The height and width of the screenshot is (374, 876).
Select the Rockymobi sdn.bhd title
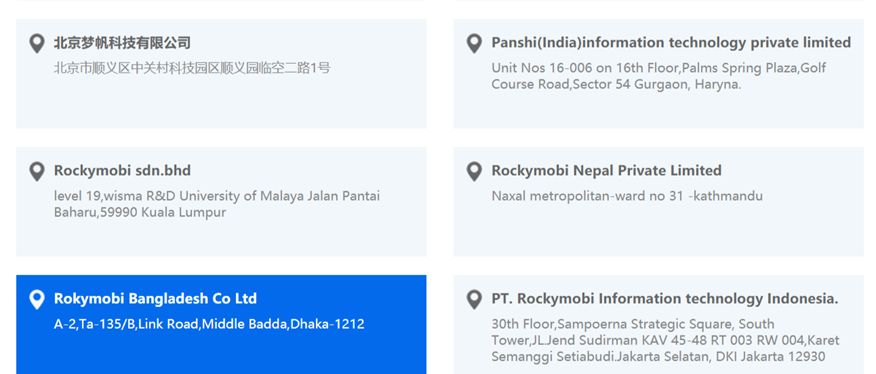pos(122,171)
